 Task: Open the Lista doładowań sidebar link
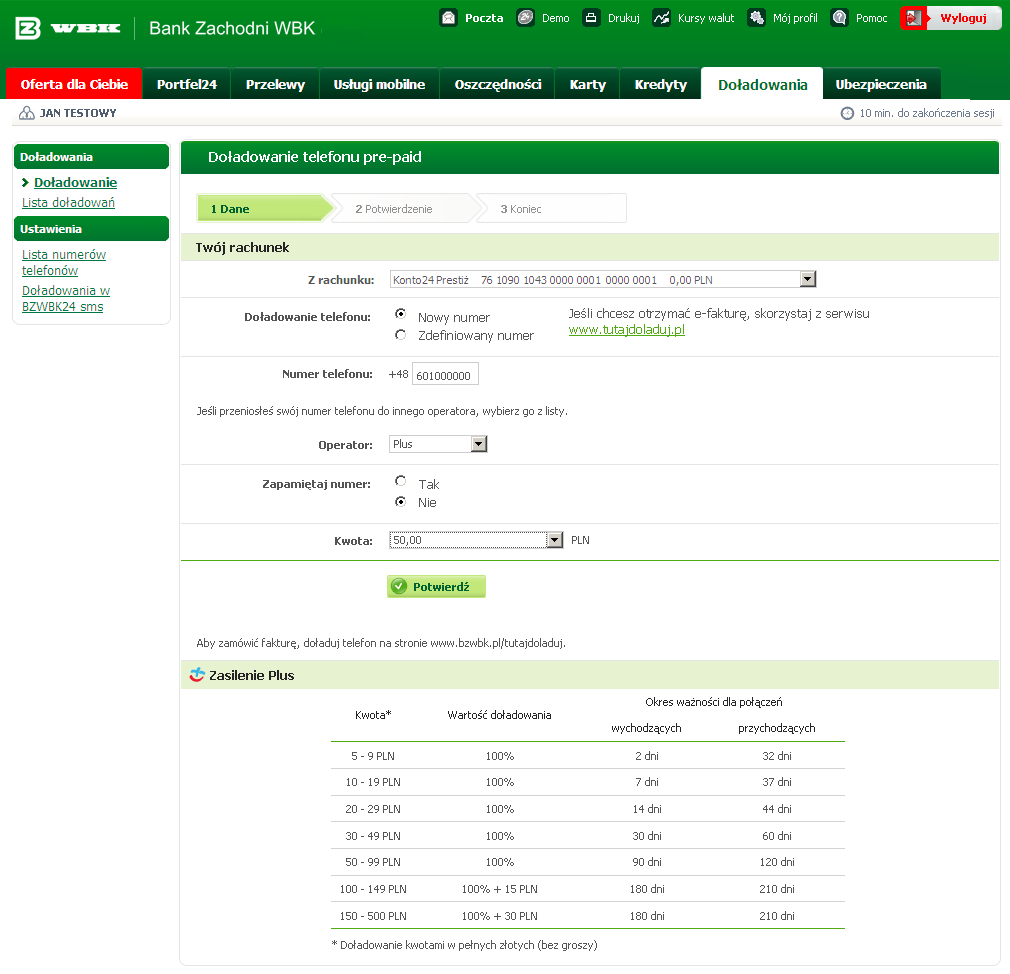(68, 203)
